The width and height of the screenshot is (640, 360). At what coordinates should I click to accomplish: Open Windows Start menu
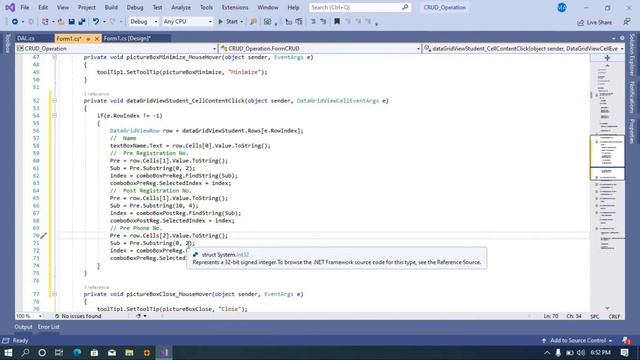(8, 352)
